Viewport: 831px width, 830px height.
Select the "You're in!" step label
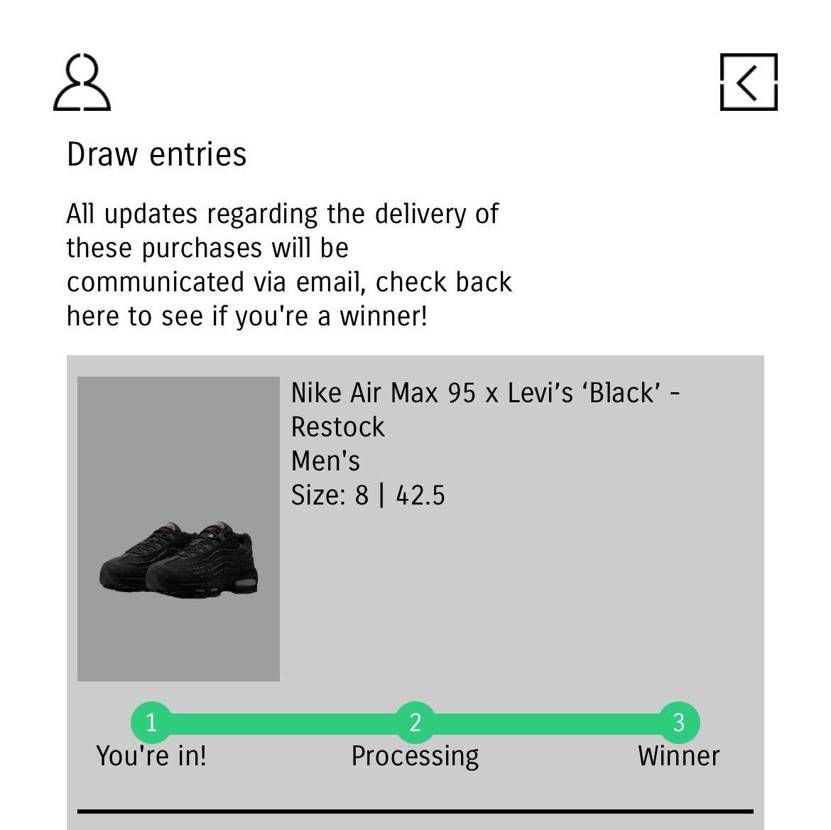tap(151, 756)
